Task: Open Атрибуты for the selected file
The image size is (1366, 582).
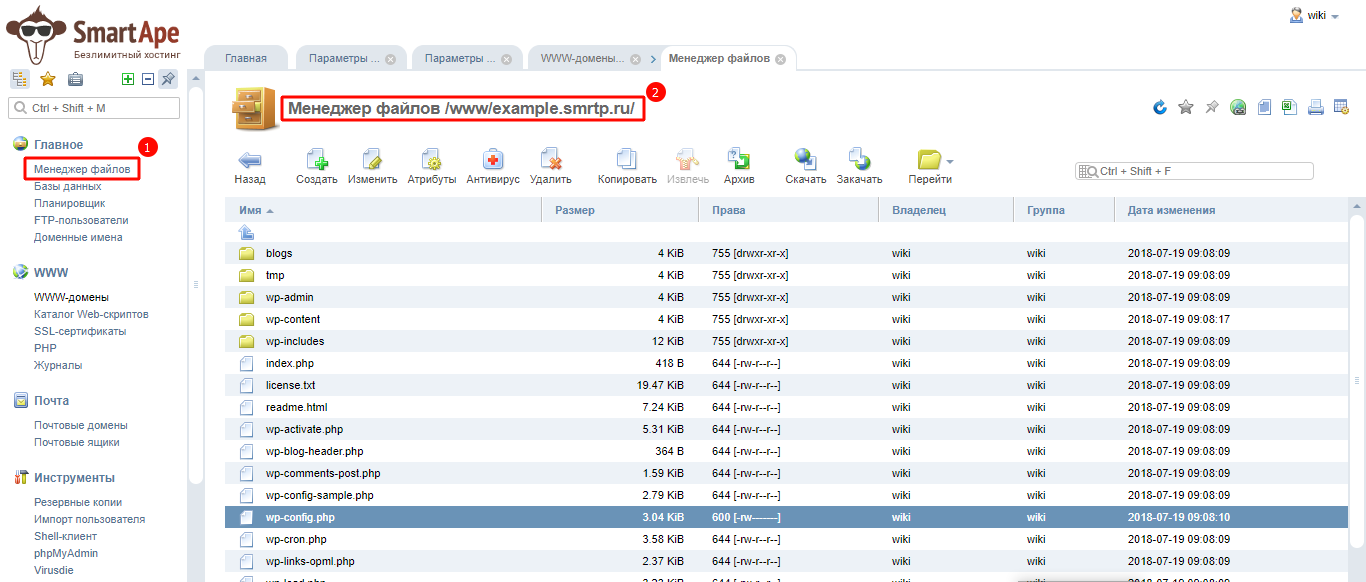Action: click(x=431, y=160)
